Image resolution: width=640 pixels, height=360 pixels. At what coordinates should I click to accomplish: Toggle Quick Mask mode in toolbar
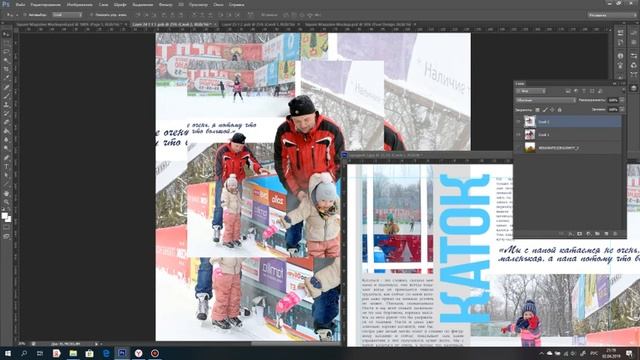[7, 228]
